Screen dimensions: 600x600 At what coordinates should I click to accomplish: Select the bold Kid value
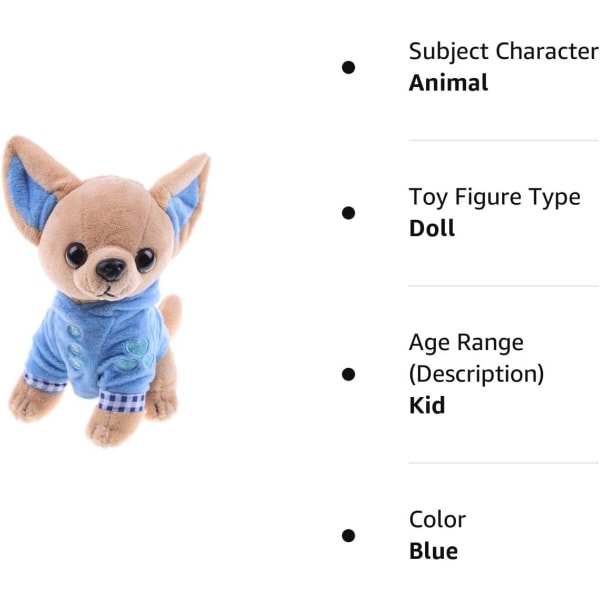pyautogui.click(x=427, y=405)
